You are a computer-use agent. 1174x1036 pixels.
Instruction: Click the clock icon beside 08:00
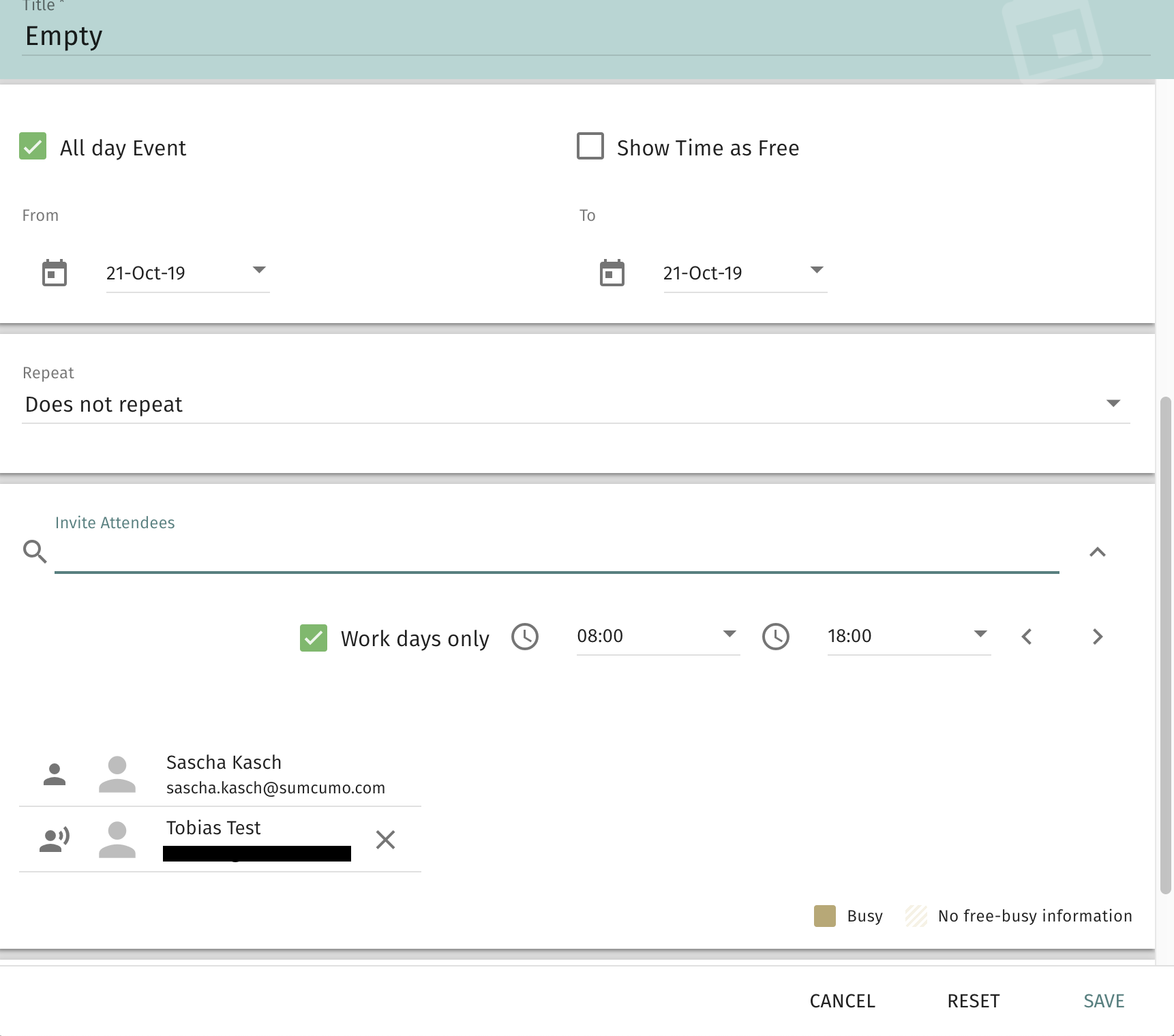[525, 637]
